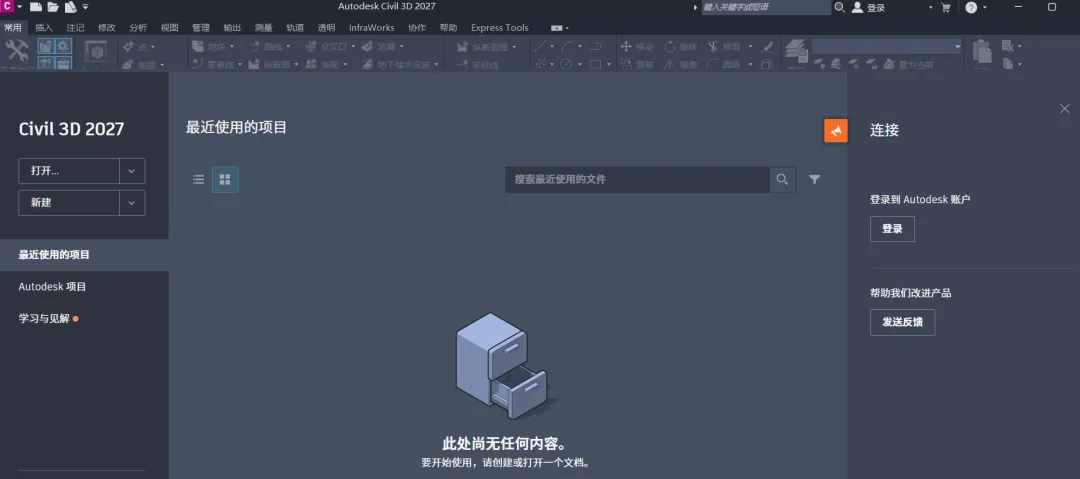Image resolution: width=1080 pixels, height=479 pixels.
Task: Click the 地下排水设施 tool icon
Action: pos(367,64)
